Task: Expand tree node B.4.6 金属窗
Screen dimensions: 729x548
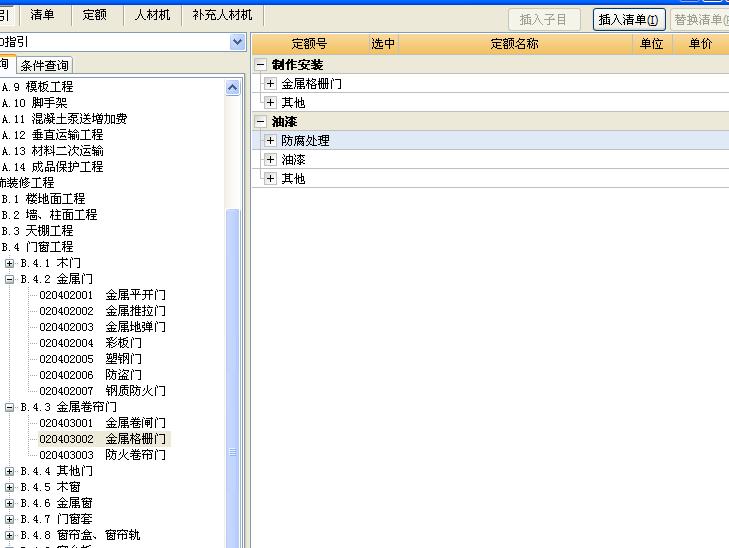Action: (9, 503)
